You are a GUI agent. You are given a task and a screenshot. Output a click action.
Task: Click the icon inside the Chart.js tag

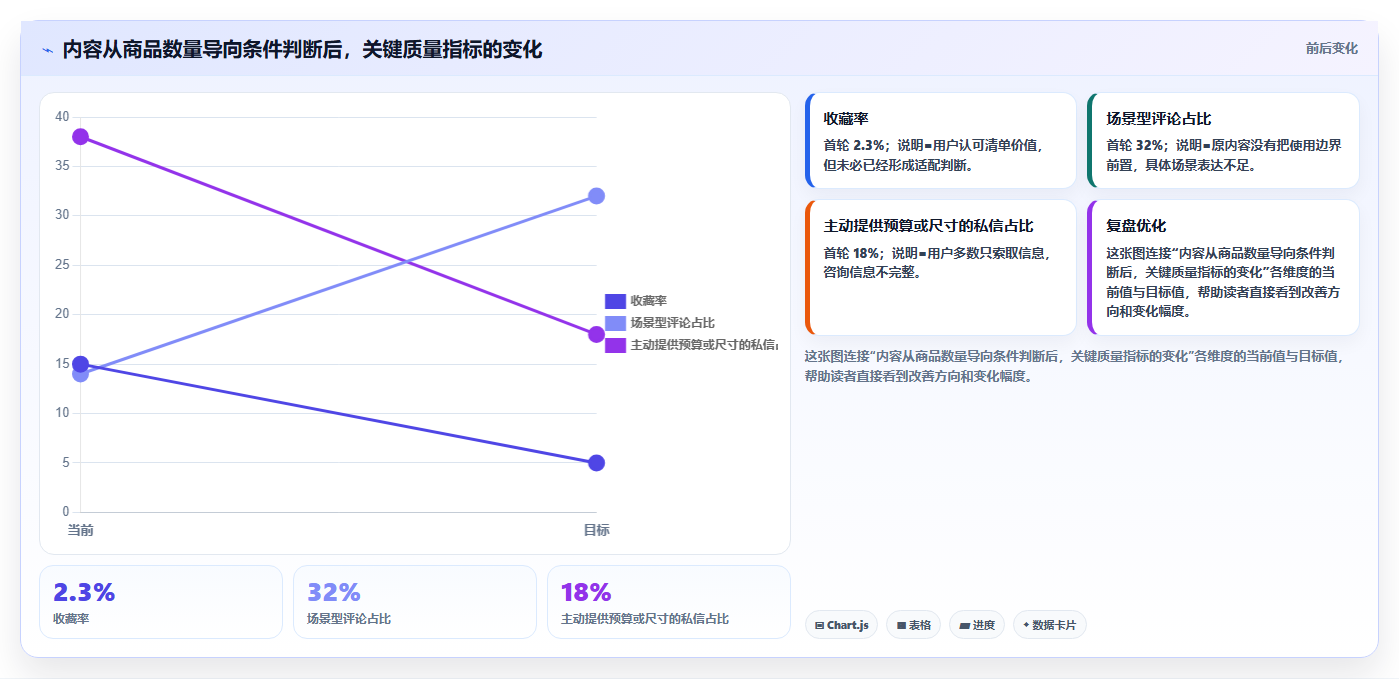click(820, 626)
